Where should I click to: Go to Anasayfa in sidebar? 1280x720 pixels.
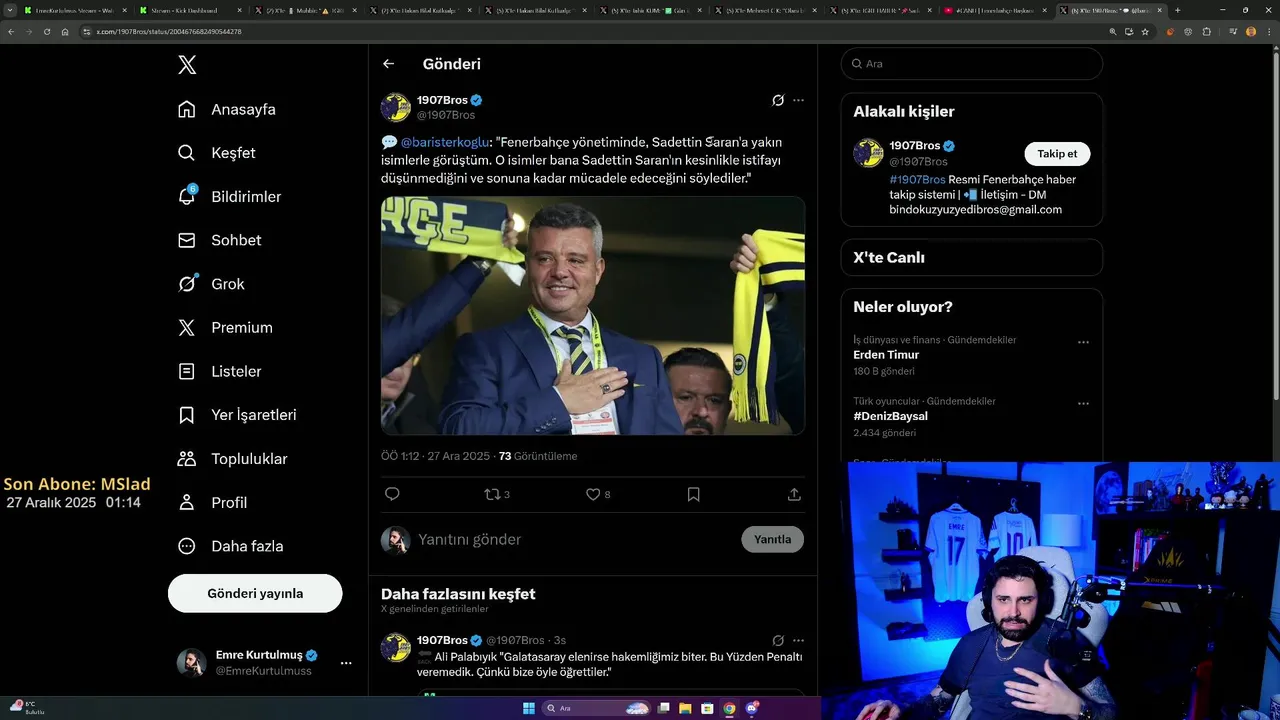click(x=227, y=109)
